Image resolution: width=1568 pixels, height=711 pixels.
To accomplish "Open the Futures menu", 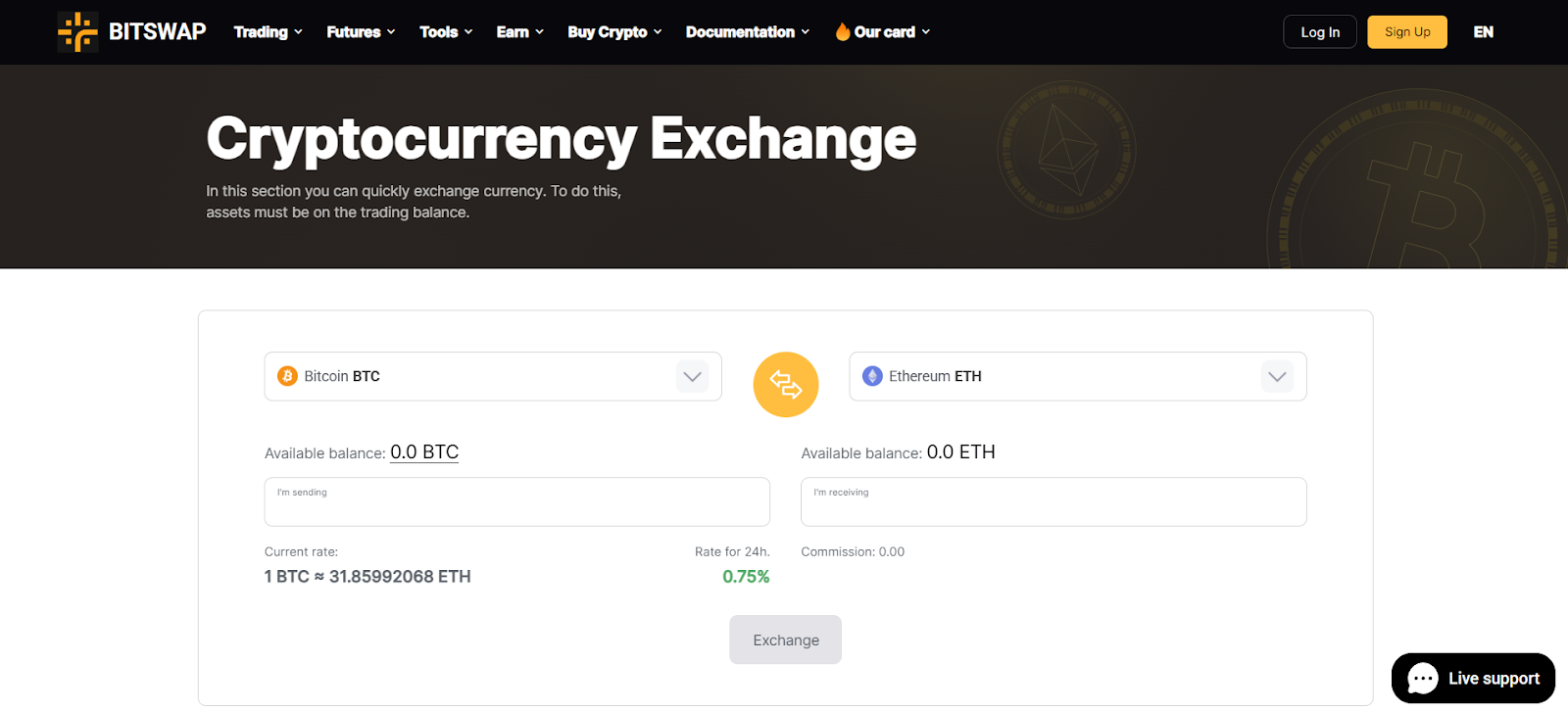I will pyautogui.click(x=361, y=32).
